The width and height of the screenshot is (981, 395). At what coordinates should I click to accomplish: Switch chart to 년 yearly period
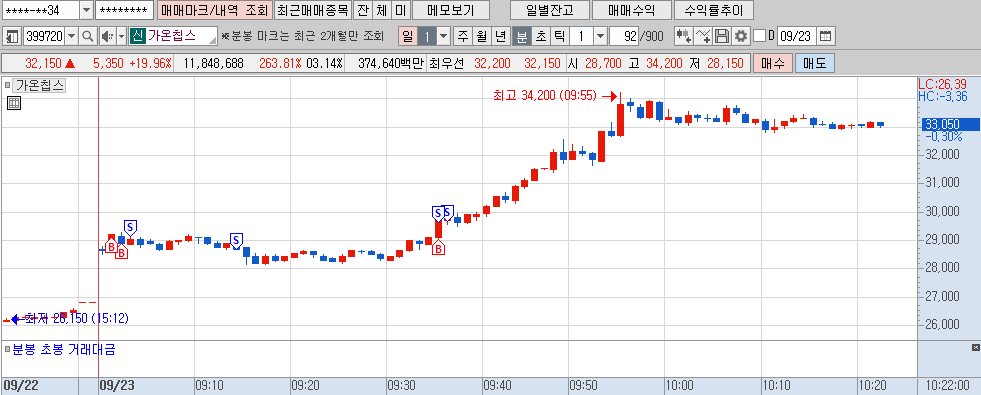pos(500,36)
